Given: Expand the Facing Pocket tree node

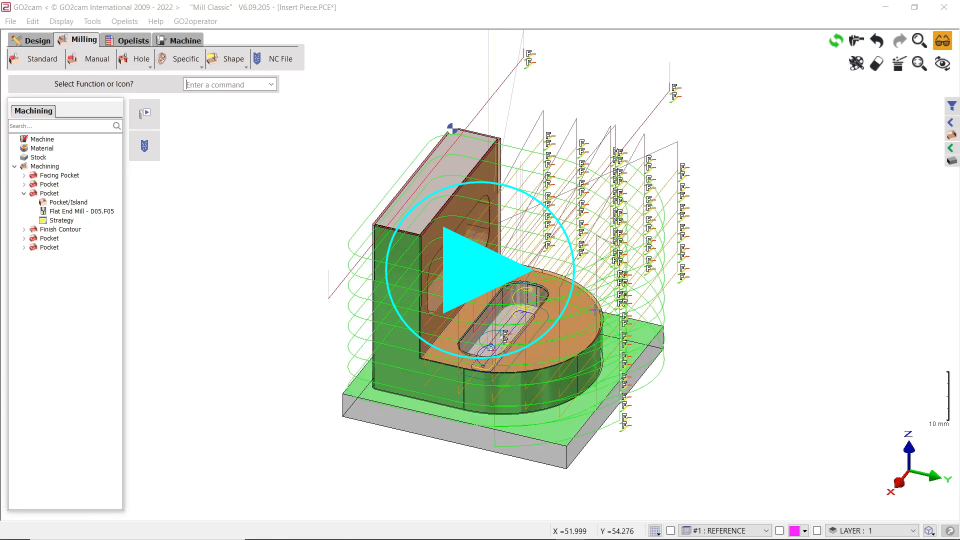Looking at the screenshot, I should click(24, 175).
